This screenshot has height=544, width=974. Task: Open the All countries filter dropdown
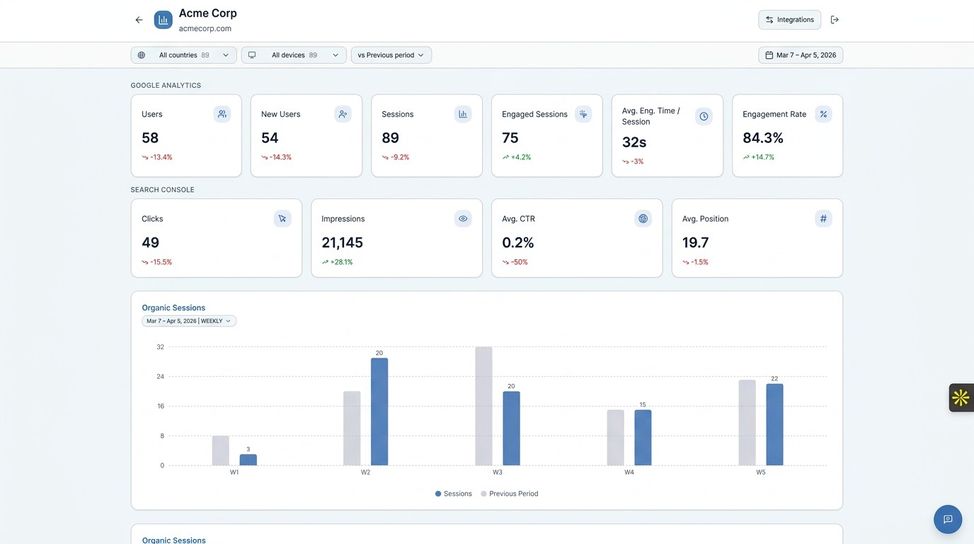pos(184,55)
